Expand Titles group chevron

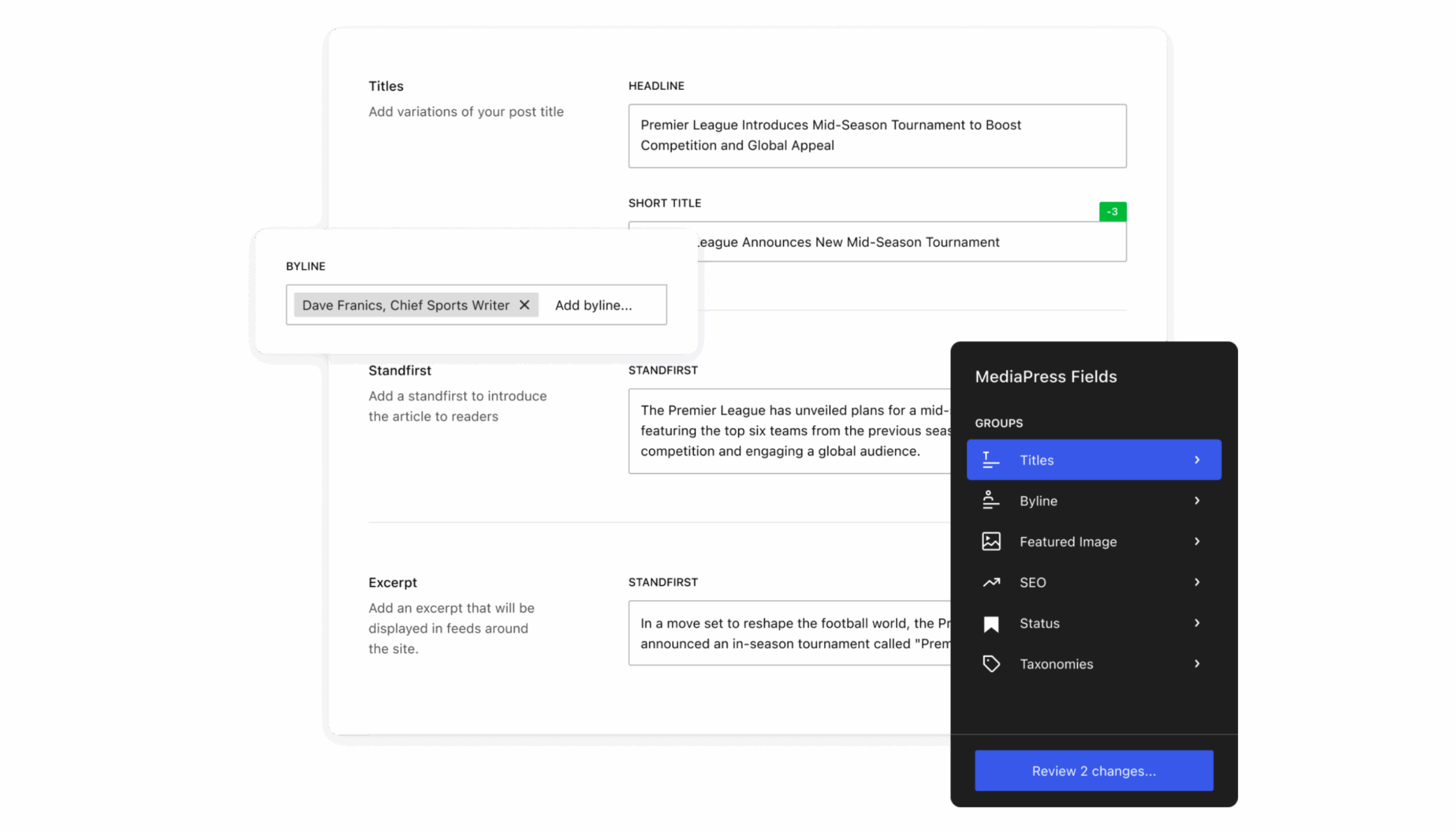[1197, 460]
